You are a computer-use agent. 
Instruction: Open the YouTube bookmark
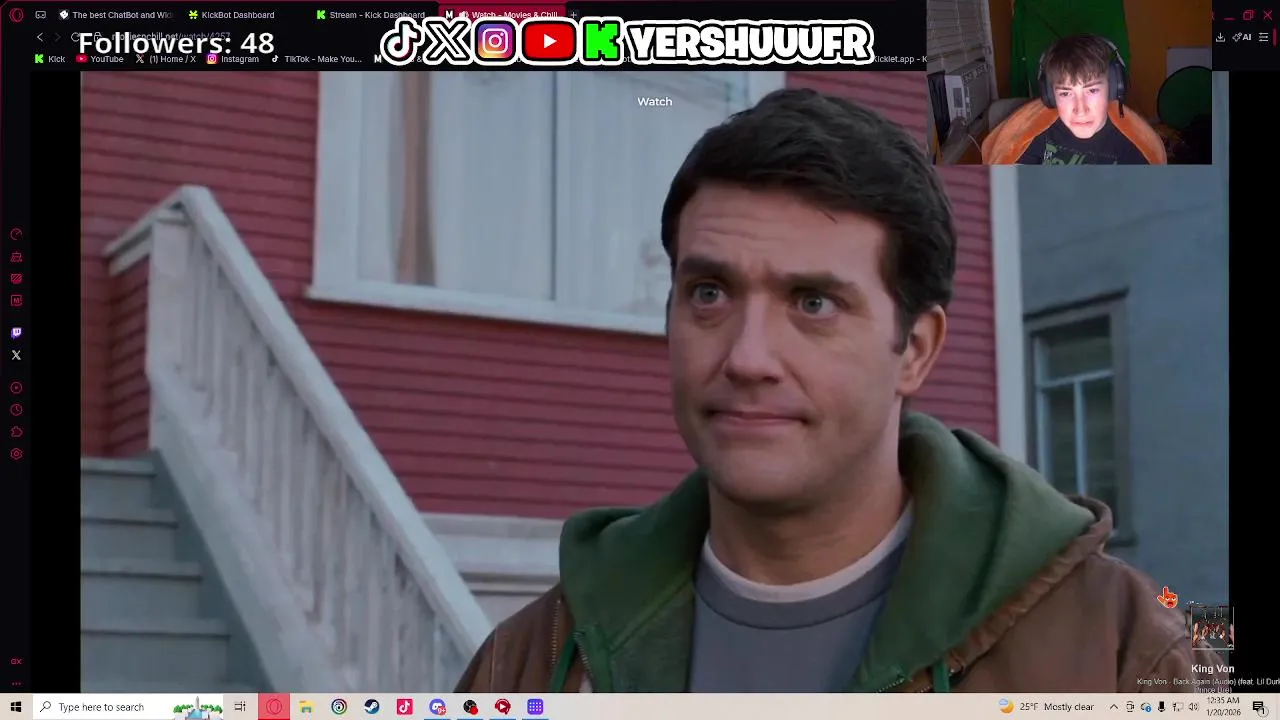pos(100,59)
